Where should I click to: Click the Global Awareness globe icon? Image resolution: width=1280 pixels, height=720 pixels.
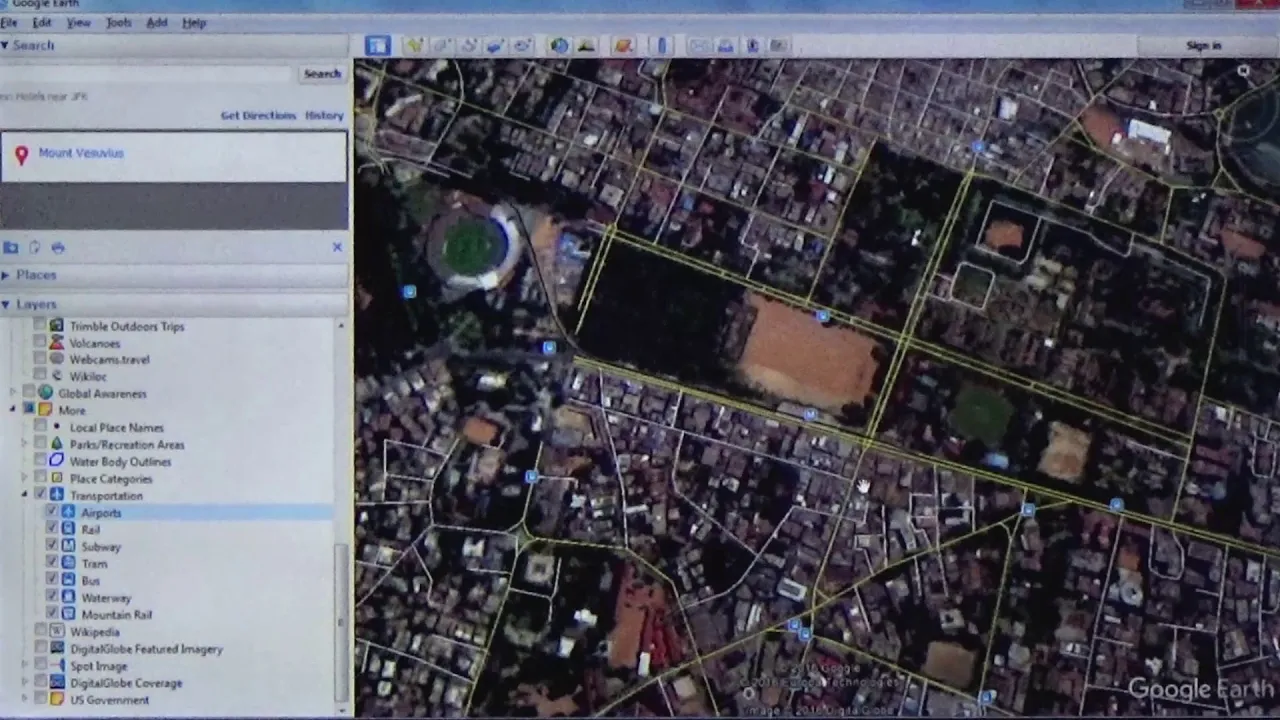coord(45,393)
